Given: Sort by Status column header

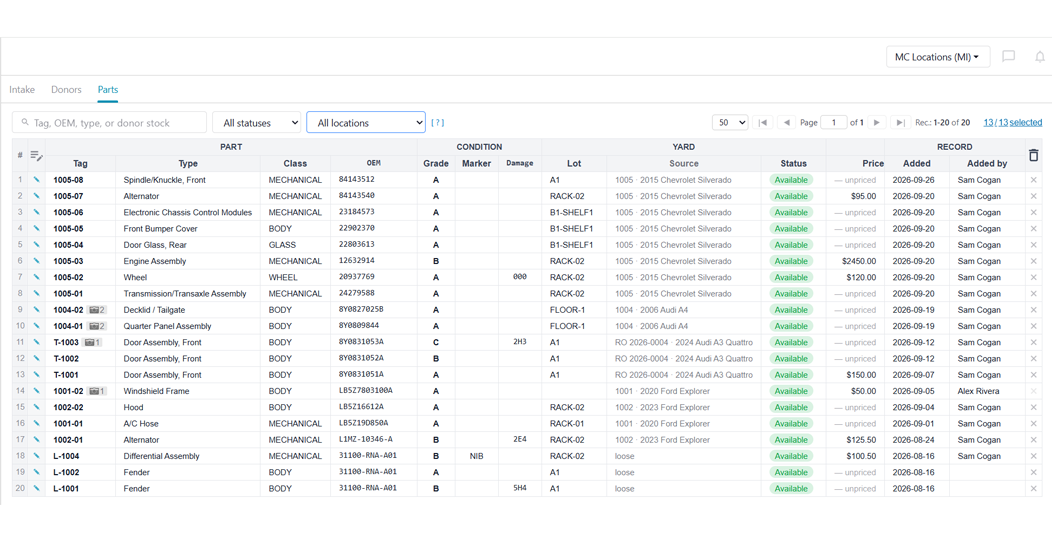Looking at the screenshot, I should [x=794, y=163].
